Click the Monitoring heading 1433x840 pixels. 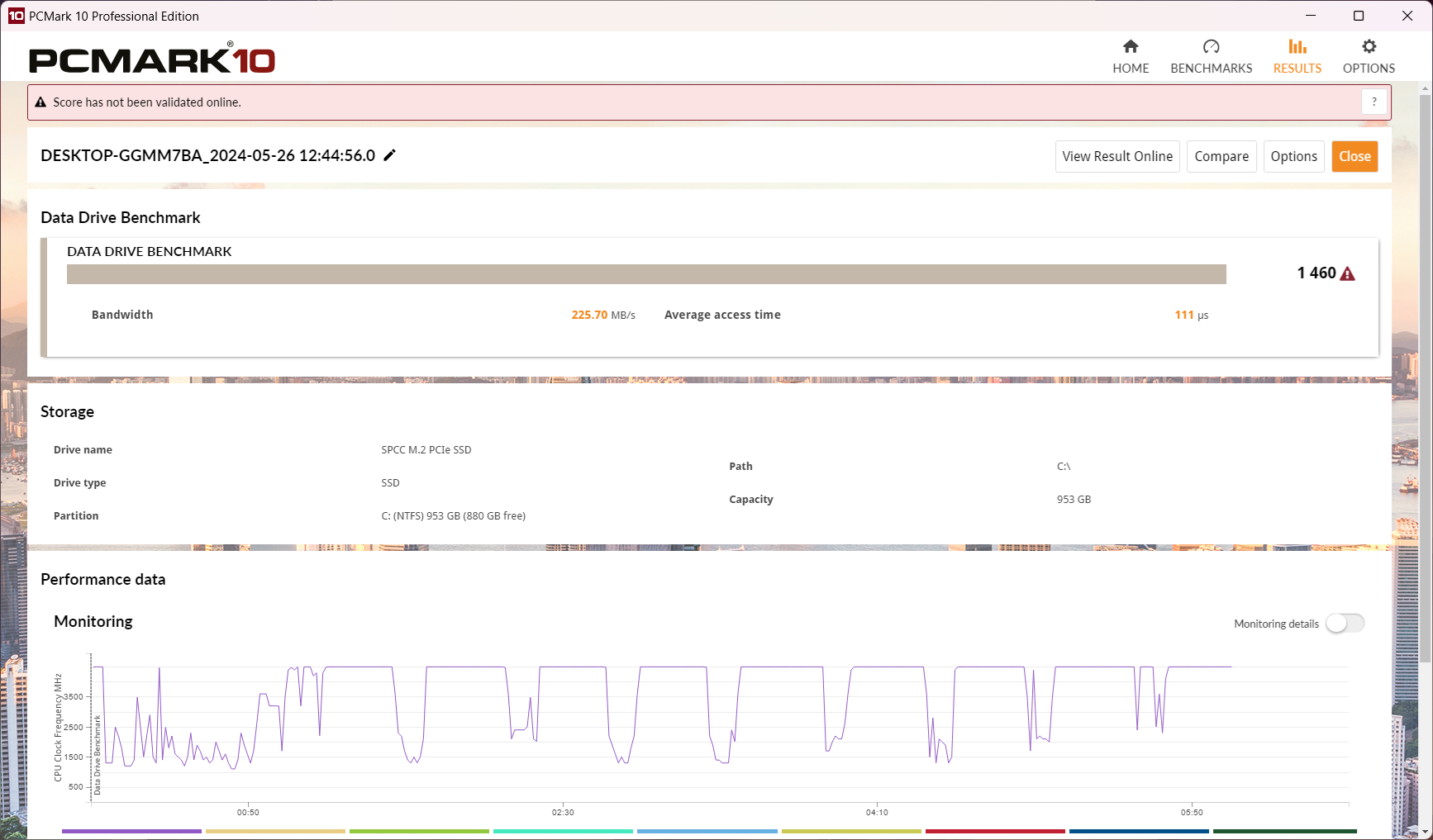93,621
